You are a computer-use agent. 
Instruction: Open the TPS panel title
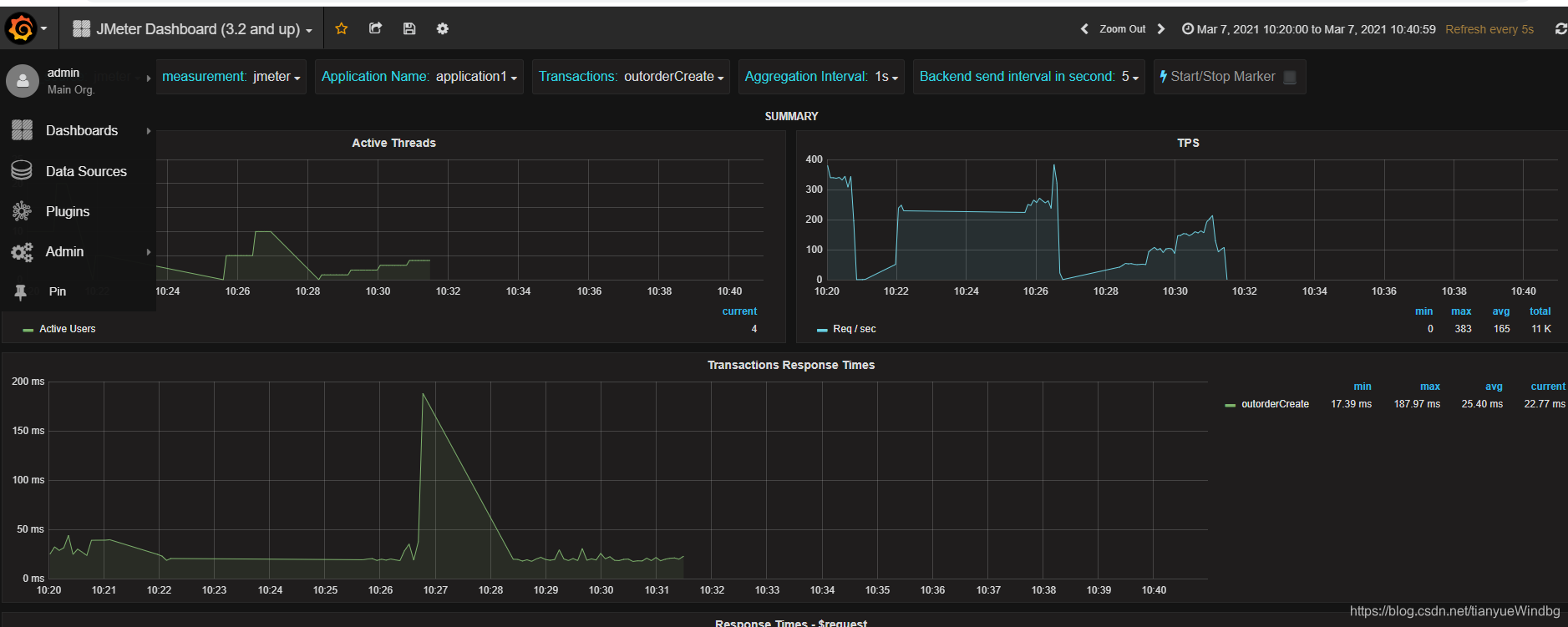[x=1188, y=143]
